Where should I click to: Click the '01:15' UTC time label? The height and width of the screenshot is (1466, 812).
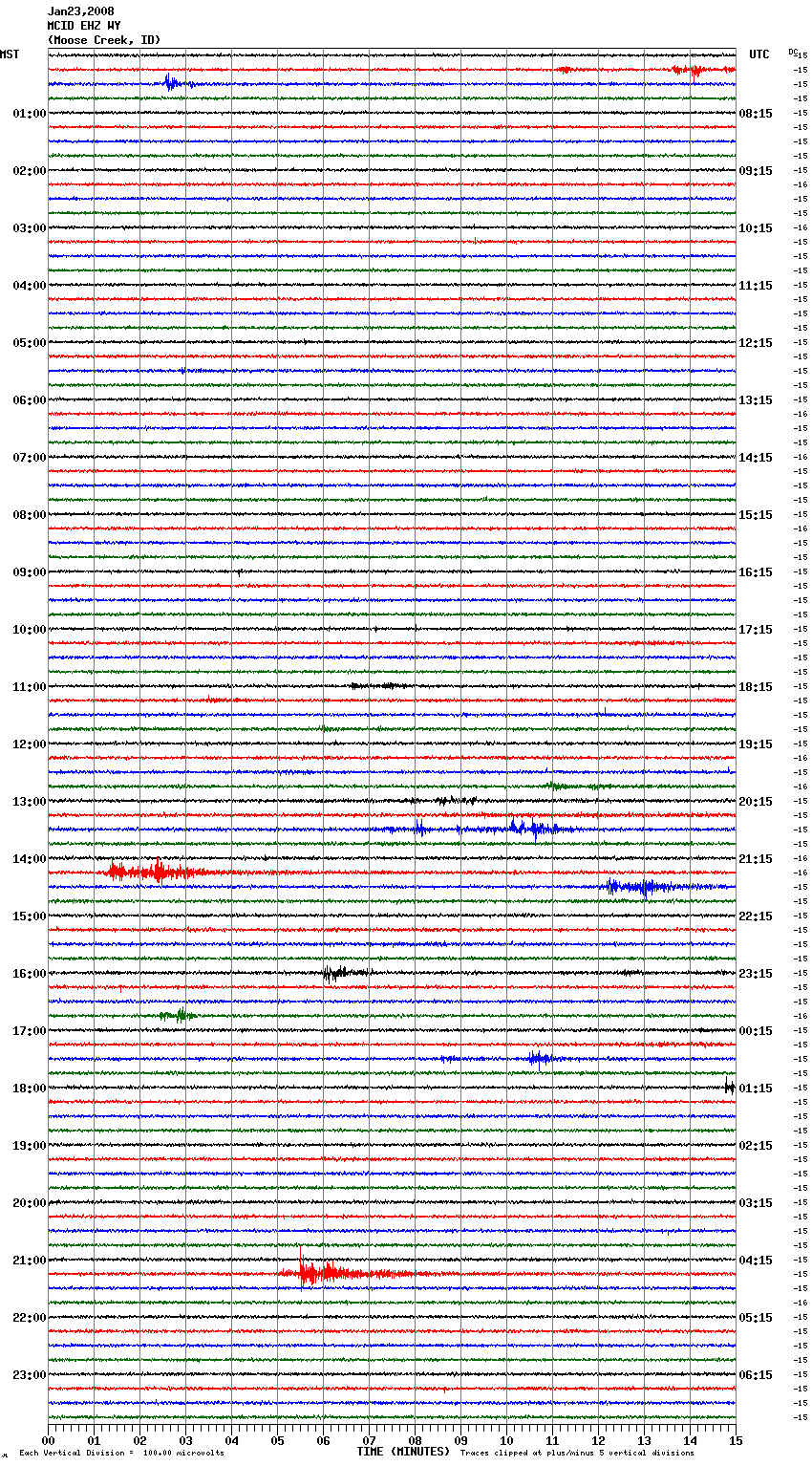[x=756, y=1089]
